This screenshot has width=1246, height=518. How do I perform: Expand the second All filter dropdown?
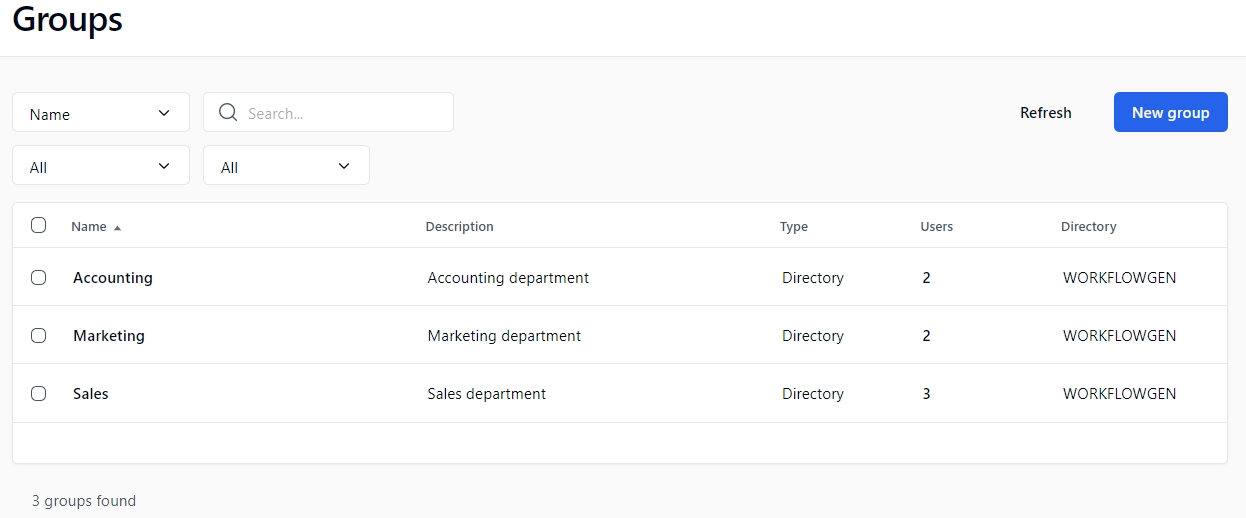coord(286,166)
